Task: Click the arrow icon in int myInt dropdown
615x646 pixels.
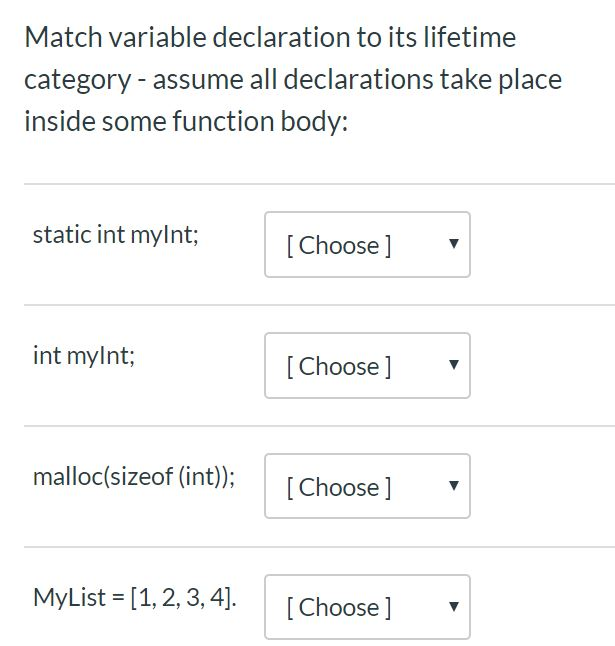Action: coord(454,365)
